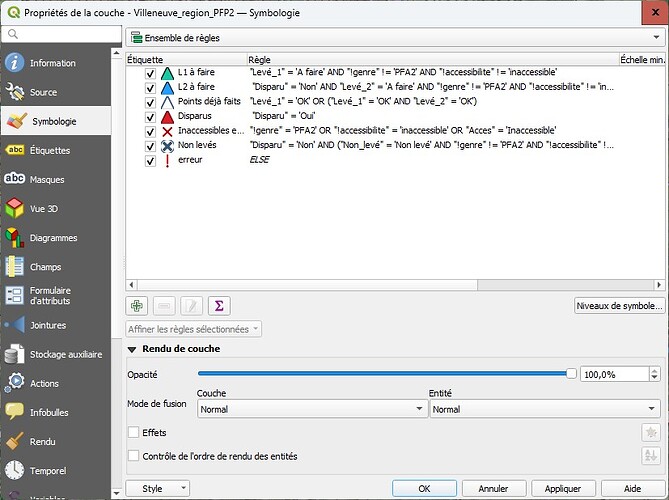This screenshot has height=500, width=669.
Task: Decrease opacity with the spinner down arrow
Action: [654, 378]
